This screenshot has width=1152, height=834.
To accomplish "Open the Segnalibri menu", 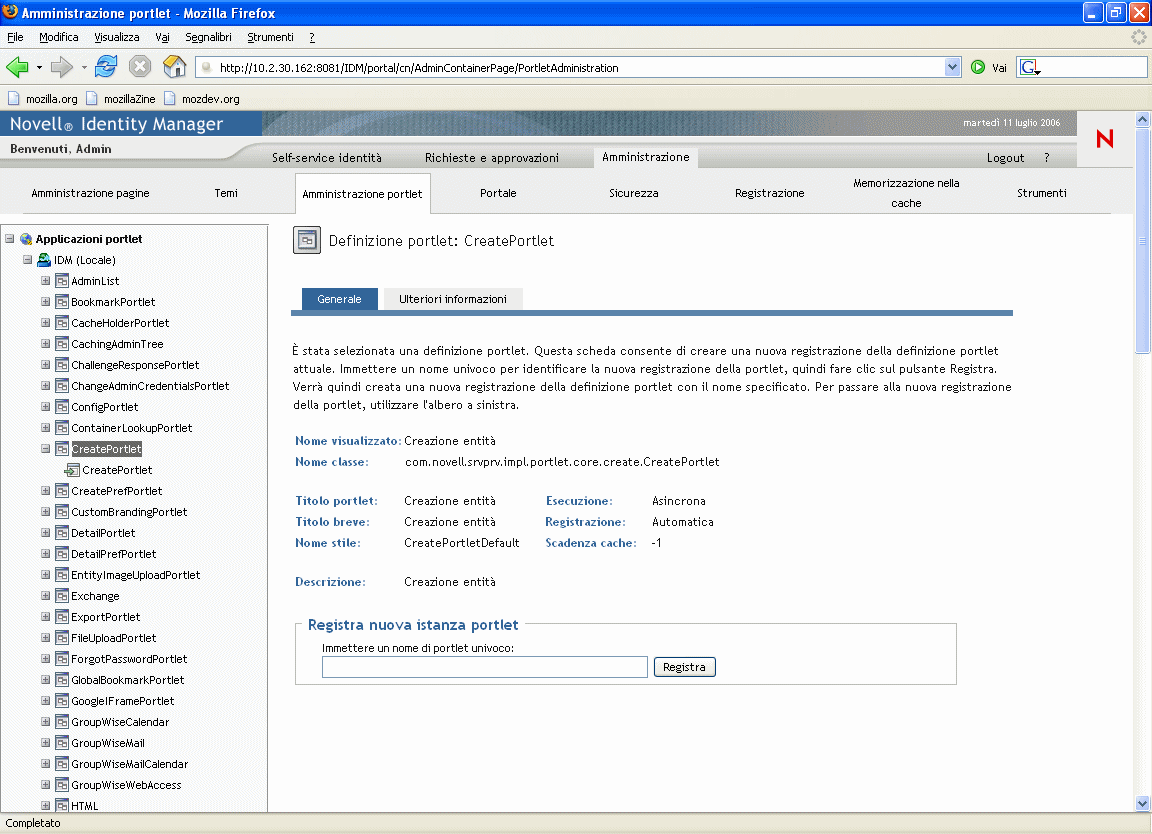I will pos(208,37).
